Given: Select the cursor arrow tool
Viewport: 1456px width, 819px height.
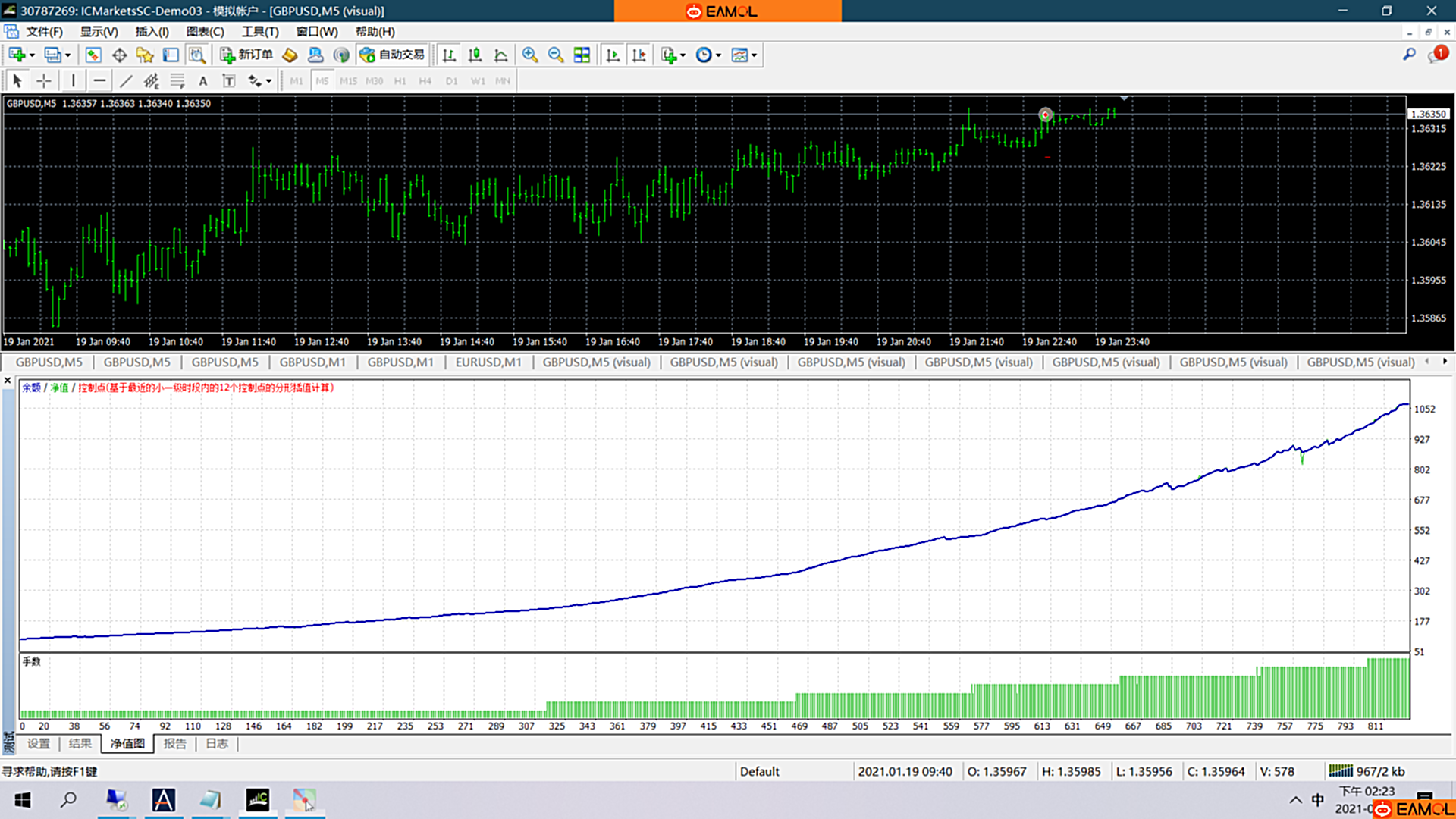Looking at the screenshot, I should coord(17,80).
